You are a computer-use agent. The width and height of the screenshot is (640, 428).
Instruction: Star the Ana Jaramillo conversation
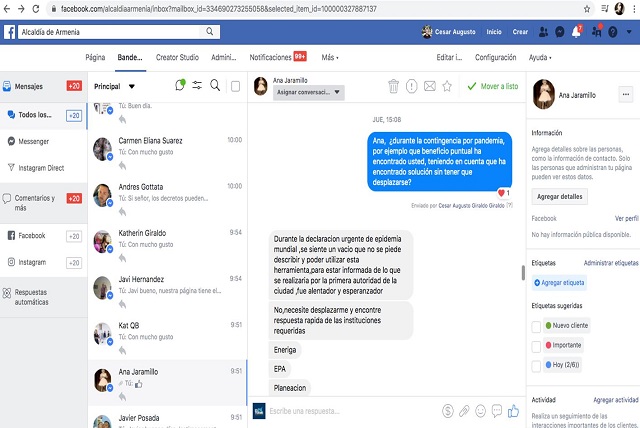click(447, 86)
